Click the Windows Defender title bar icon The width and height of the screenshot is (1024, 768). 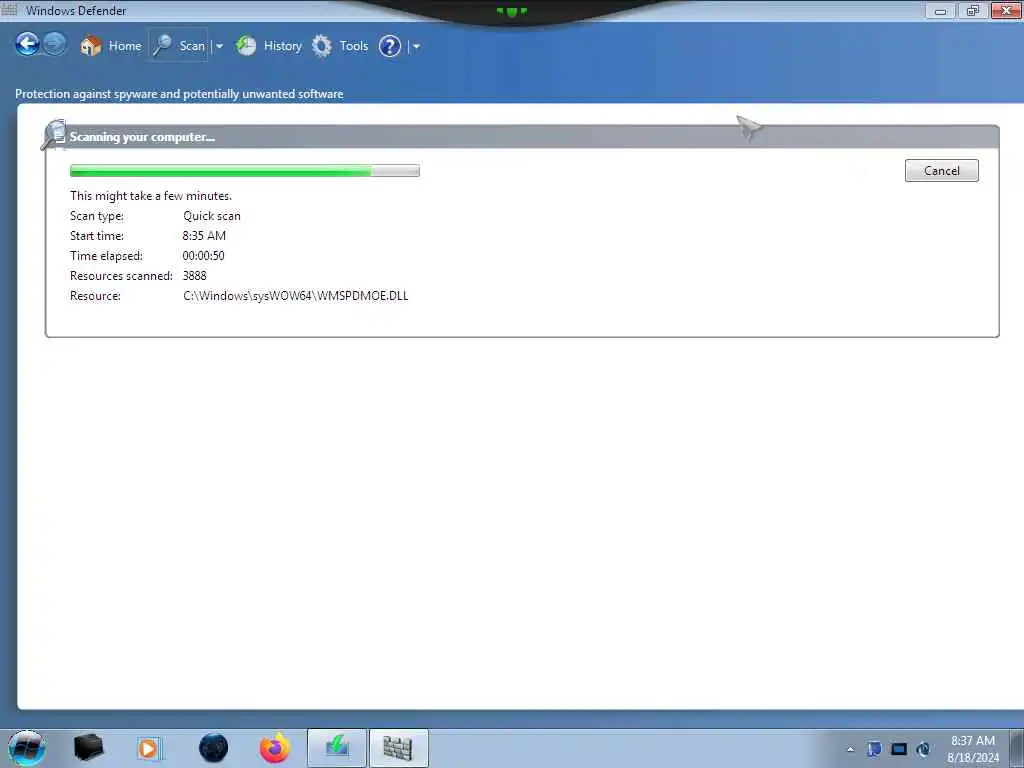(9, 10)
